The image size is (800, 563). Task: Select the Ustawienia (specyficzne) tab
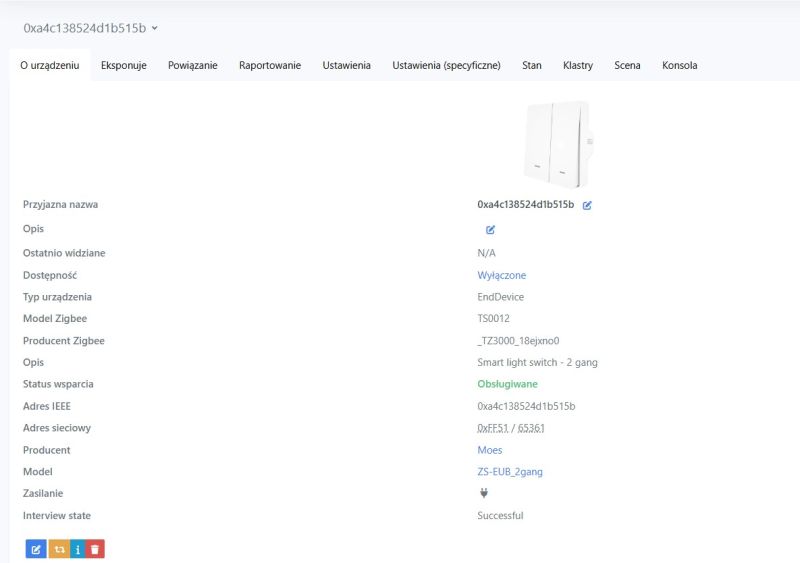point(446,65)
